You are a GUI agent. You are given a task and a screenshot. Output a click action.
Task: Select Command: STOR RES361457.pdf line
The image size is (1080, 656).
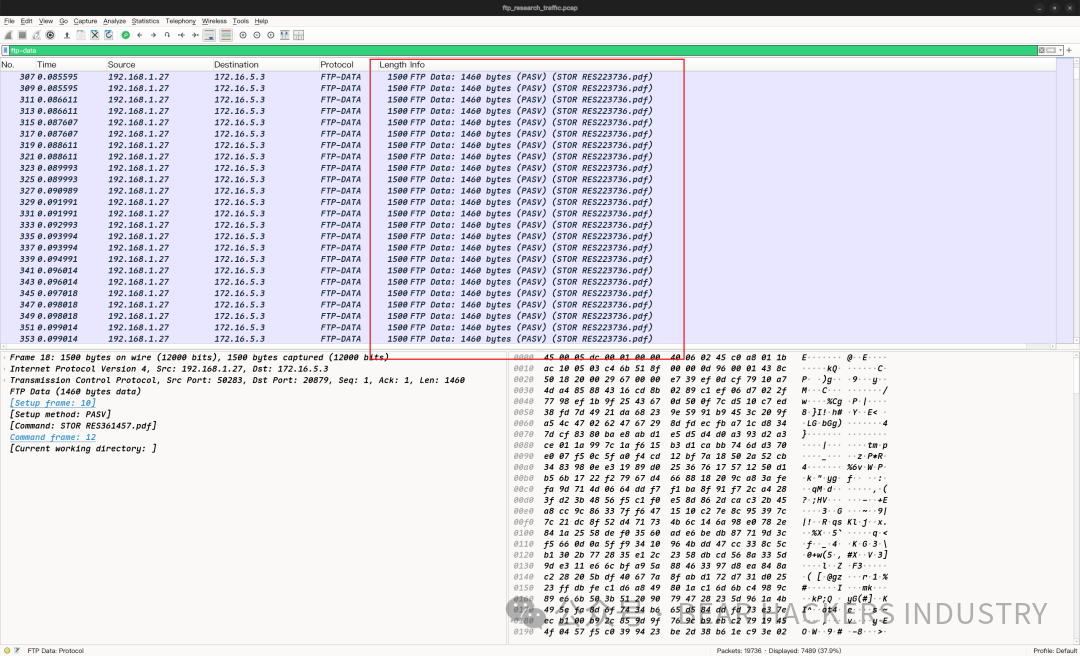83,426
